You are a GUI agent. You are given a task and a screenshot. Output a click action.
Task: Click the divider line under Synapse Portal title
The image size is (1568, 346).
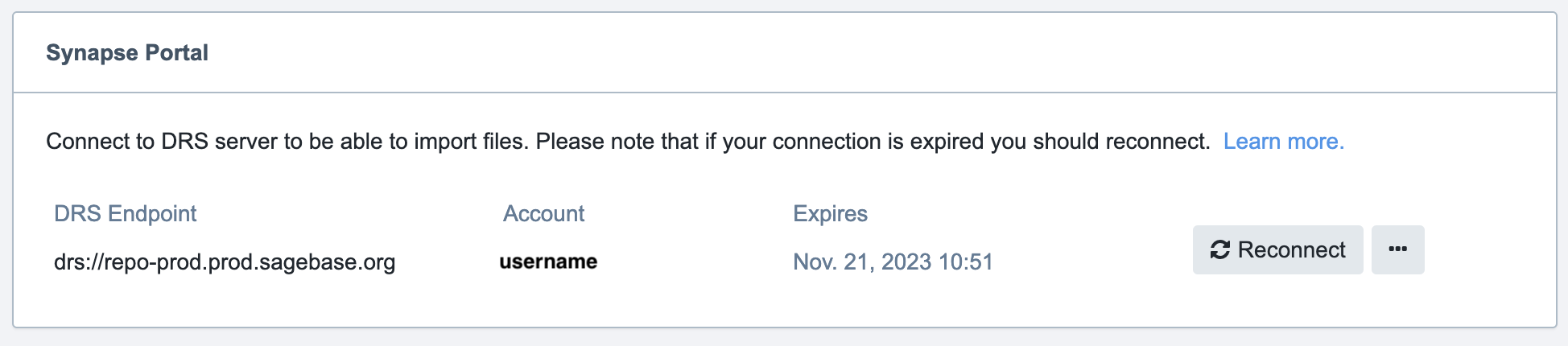pyautogui.click(x=784, y=93)
